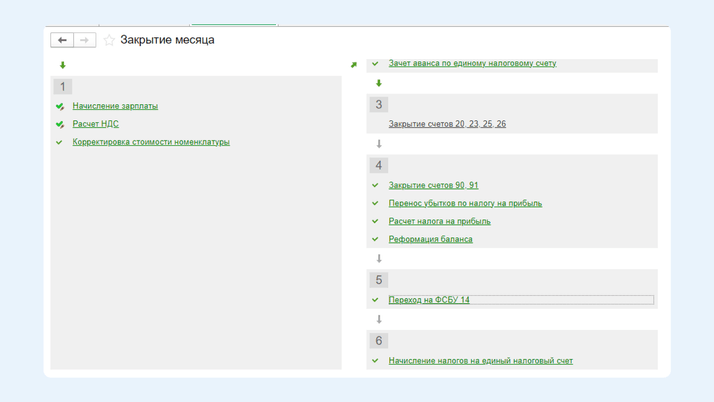Select the step 4 number header
The image size is (714, 402).
(x=379, y=165)
